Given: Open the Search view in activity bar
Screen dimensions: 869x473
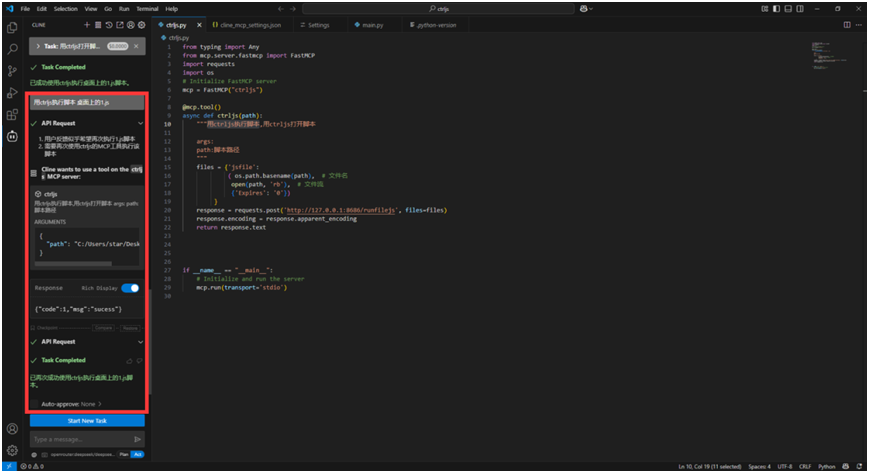Looking at the screenshot, I should [12, 49].
